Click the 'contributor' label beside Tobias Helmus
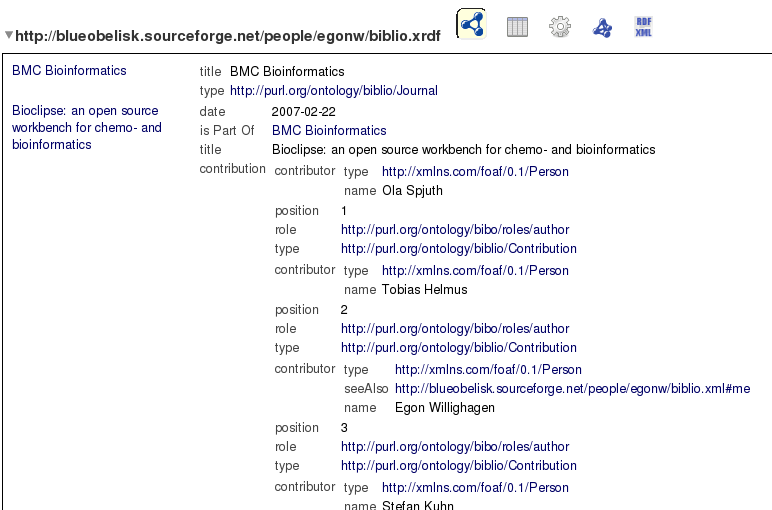Image resolution: width=772 pixels, height=510 pixels. [304, 270]
